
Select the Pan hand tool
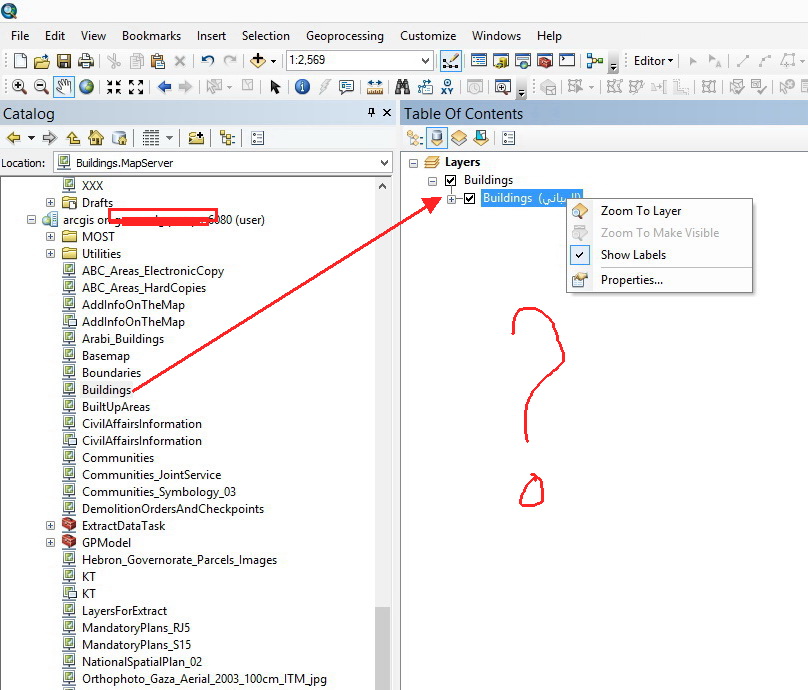63,87
